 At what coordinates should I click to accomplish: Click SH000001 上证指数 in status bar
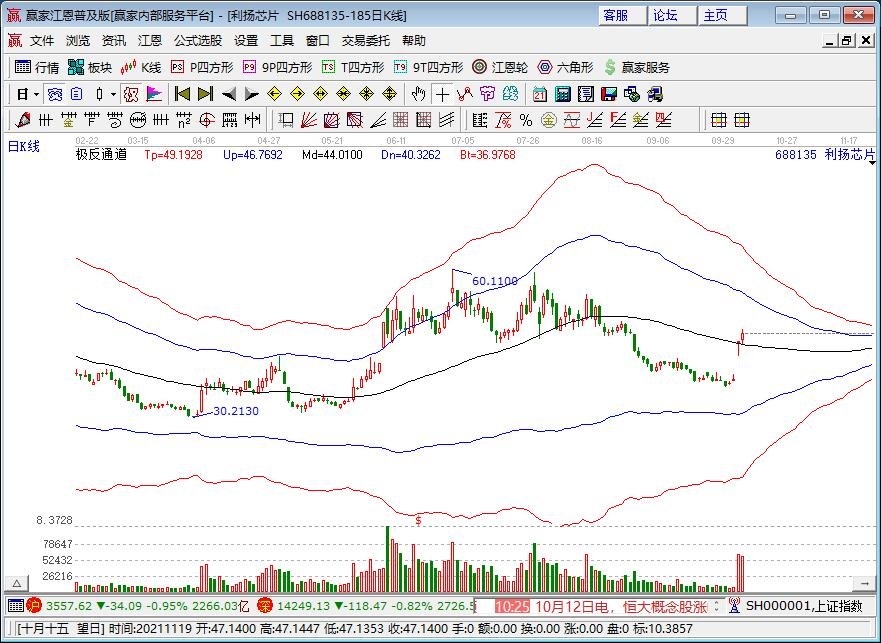click(804, 606)
